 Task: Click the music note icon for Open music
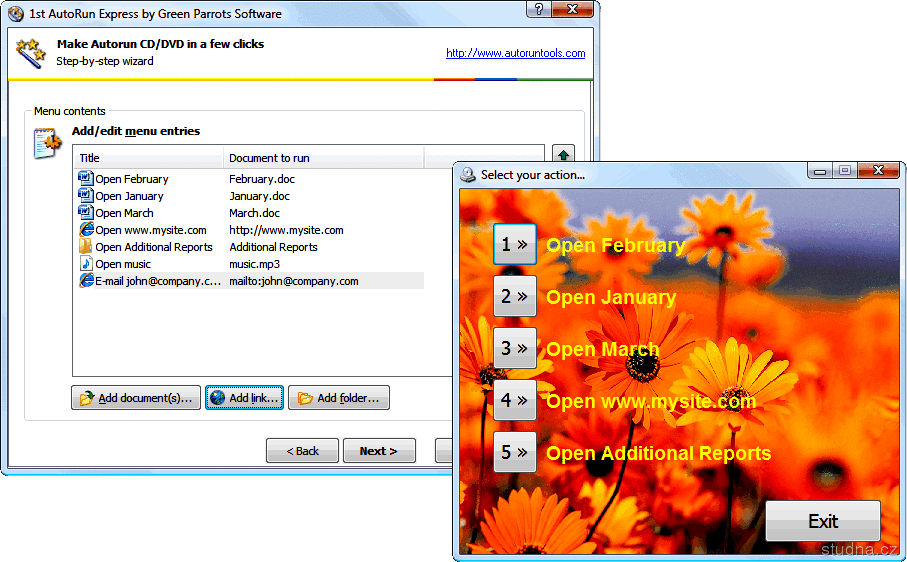(85, 264)
